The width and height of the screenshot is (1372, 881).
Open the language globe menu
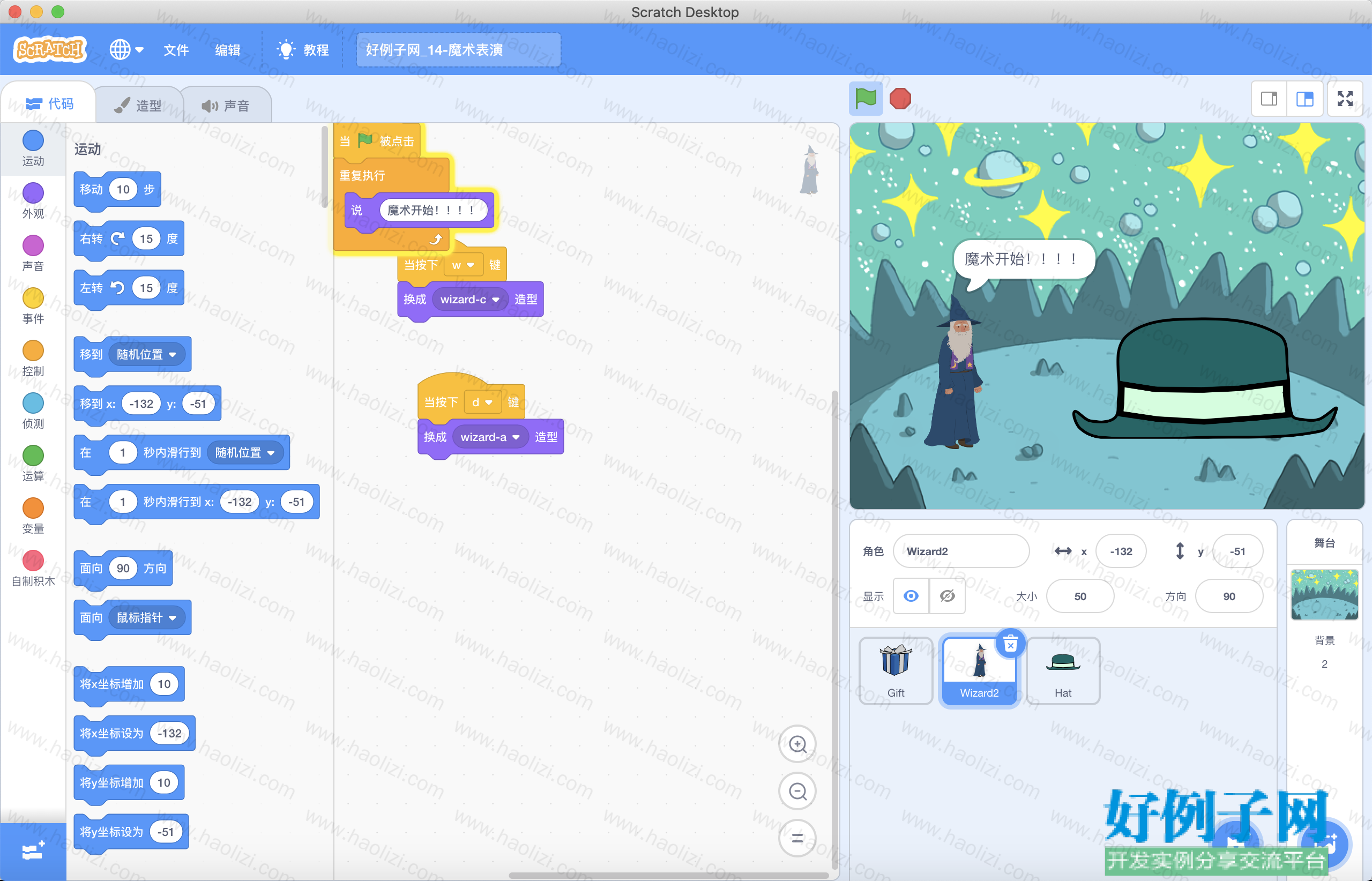(126, 50)
